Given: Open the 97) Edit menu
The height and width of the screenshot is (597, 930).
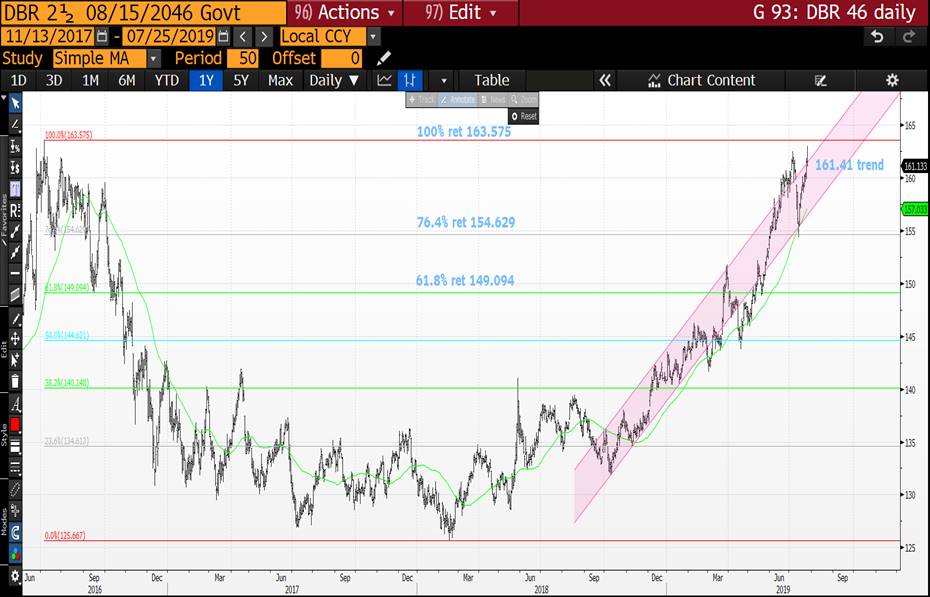Looking at the screenshot, I should pyautogui.click(x=461, y=12).
